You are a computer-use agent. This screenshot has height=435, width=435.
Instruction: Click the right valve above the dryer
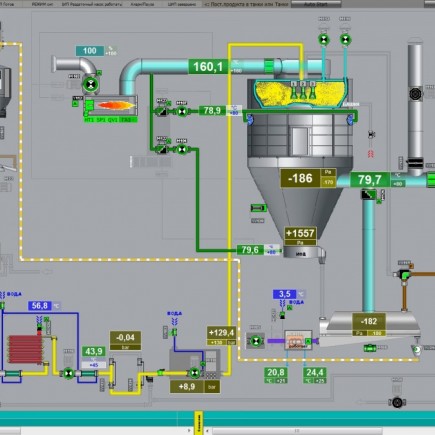click(x=345, y=39)
